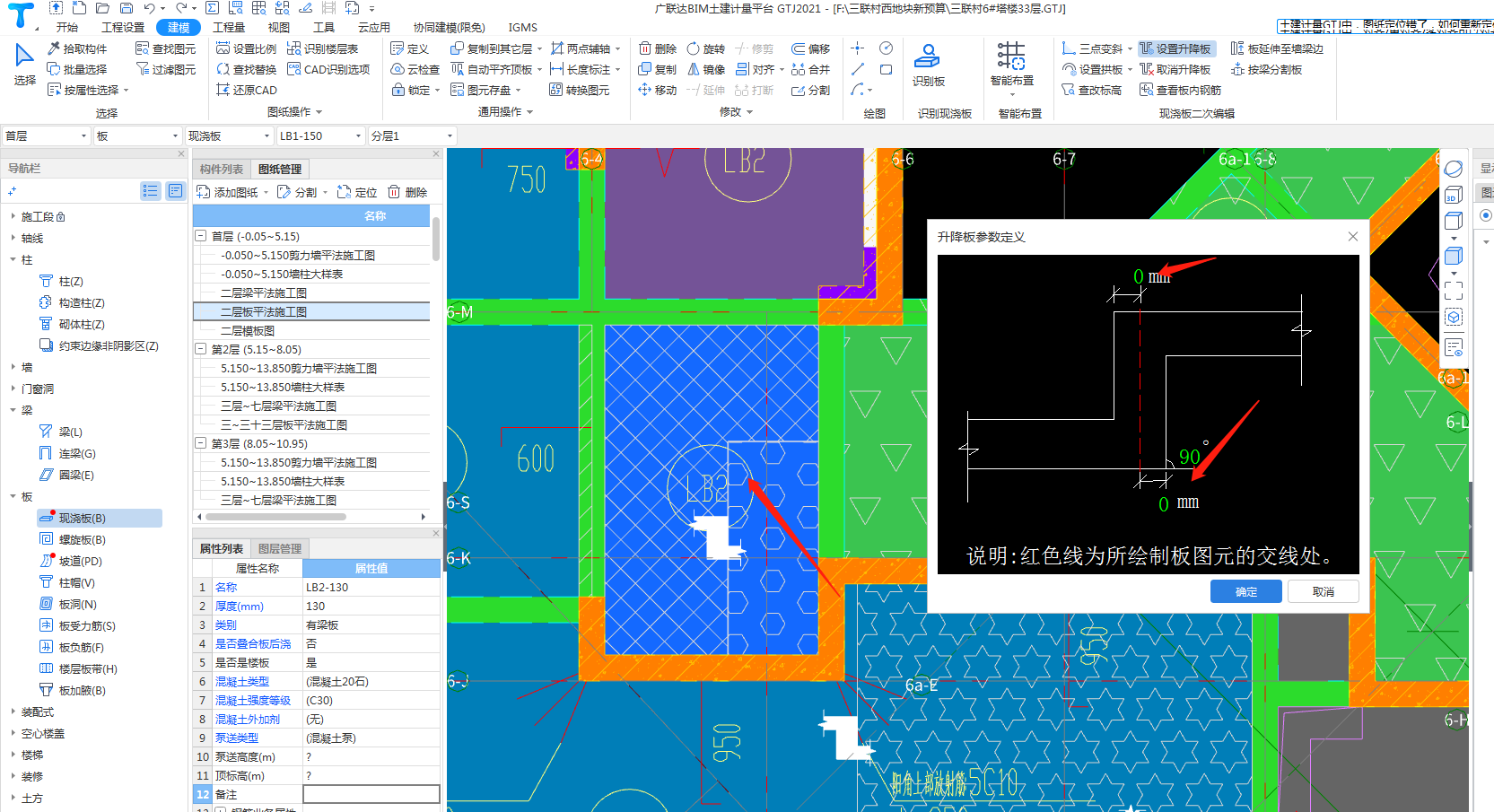Select the 镜像 mirror tool
Screen dimensions: 1494x812
[705, 69]
